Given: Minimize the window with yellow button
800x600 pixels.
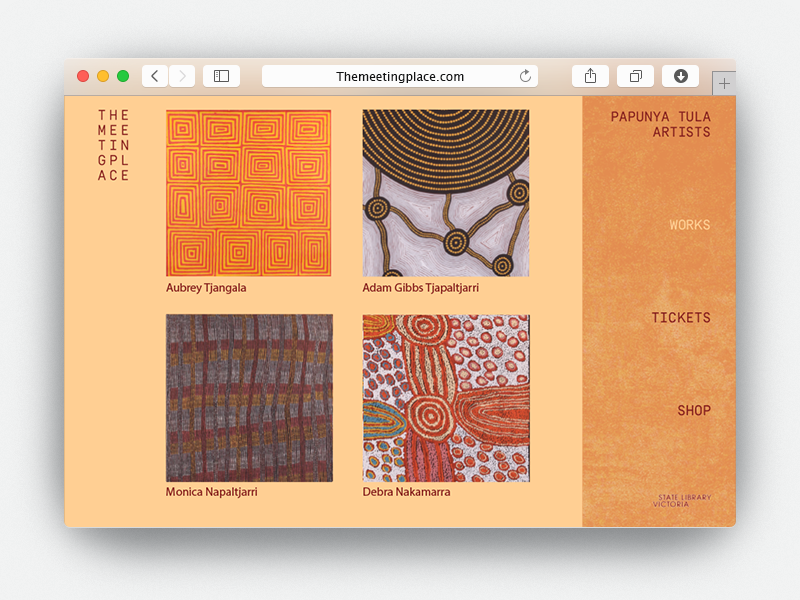Looking at the screenshot, I should (103, 76).
